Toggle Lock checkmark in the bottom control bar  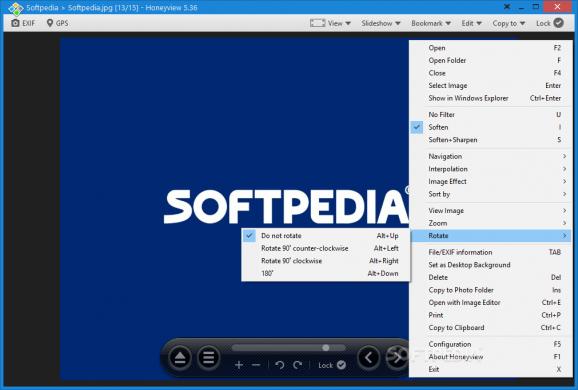click(341, 365)
